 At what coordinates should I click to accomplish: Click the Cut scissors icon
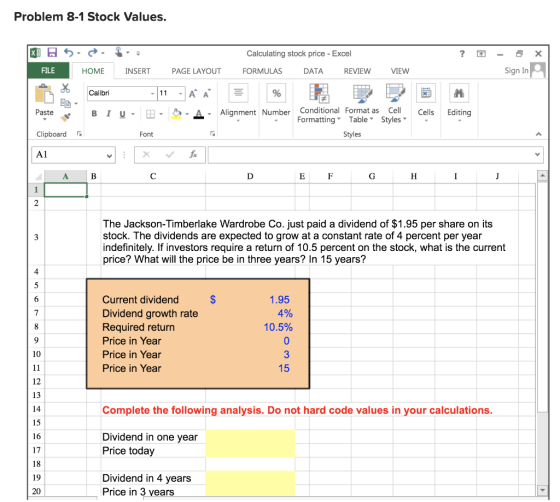[65, 88]
